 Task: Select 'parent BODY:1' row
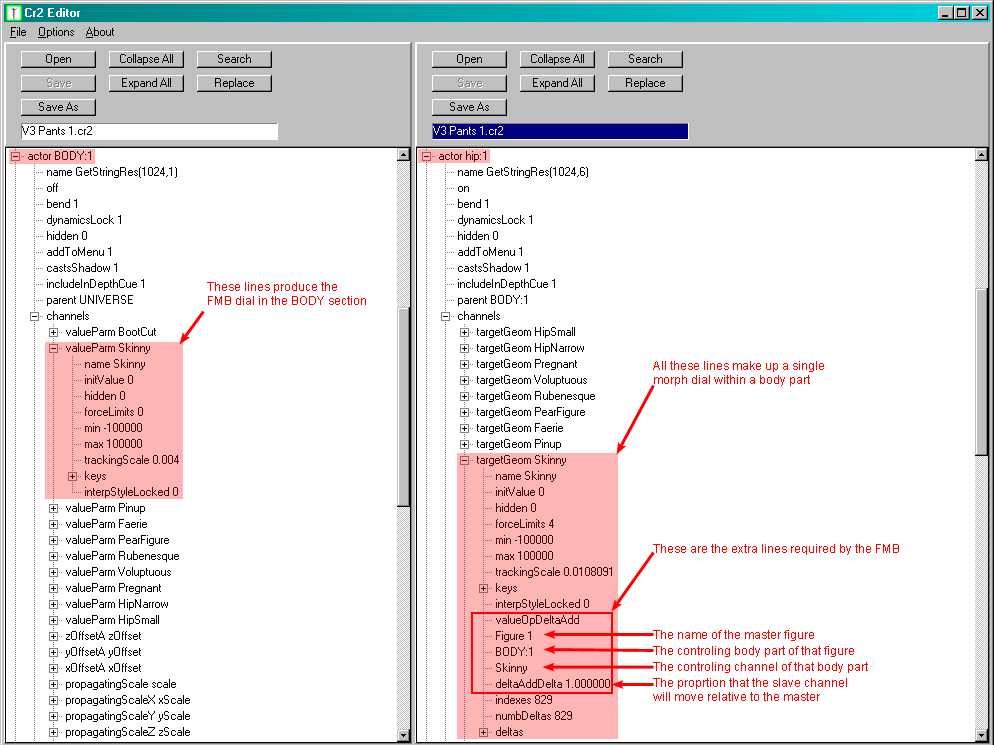tap(493, 300)
